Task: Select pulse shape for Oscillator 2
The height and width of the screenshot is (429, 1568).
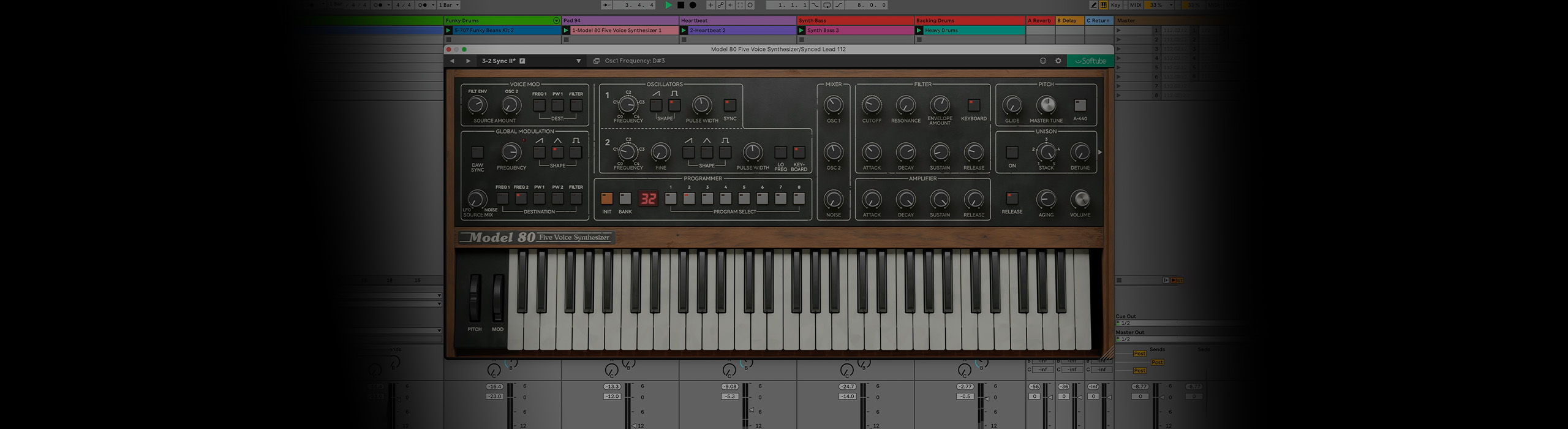Action: tap(725, 152)
